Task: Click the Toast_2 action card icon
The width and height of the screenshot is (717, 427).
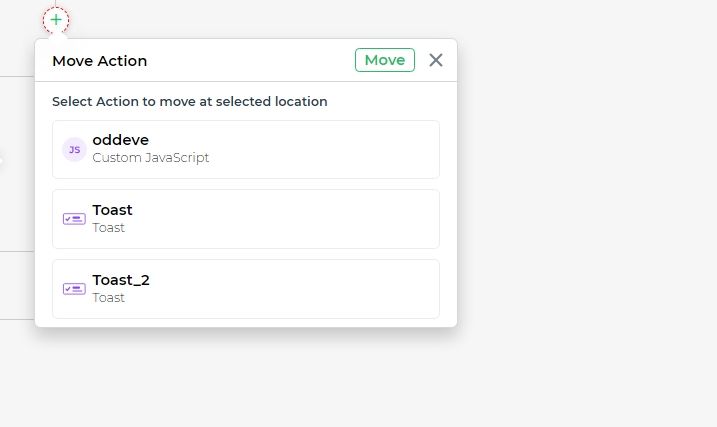Action: coord(74,289)
